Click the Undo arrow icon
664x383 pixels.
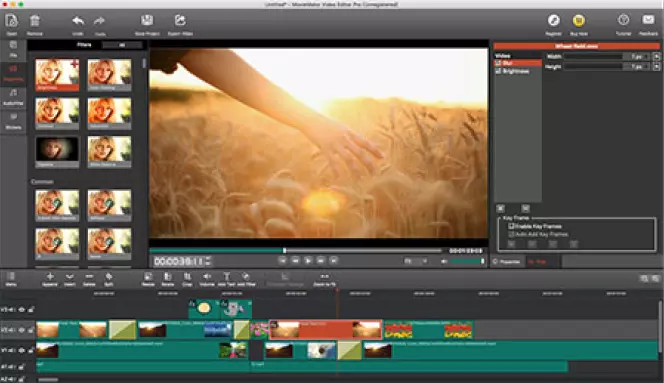(78, 21)
